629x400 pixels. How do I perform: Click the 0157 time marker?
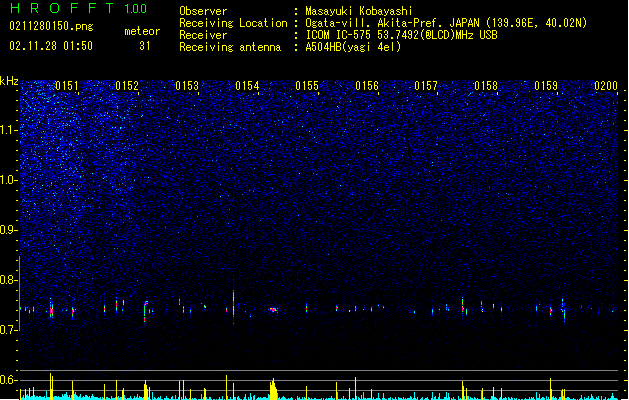[426, 86]
